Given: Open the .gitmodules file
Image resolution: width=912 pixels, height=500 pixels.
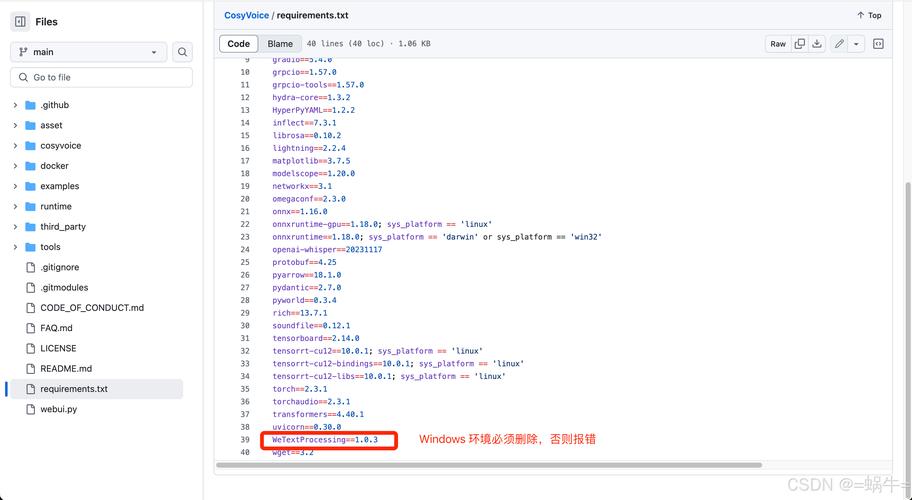Looking at the screenshot, I should pos(64,288).
